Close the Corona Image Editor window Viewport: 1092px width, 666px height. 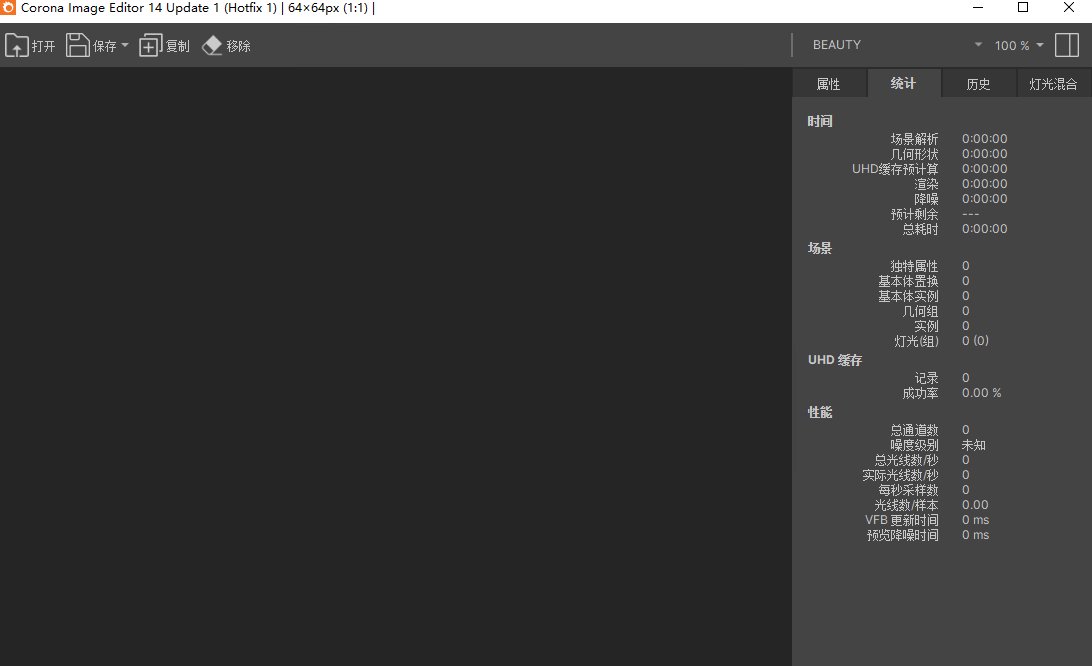tap(1069, 8)
